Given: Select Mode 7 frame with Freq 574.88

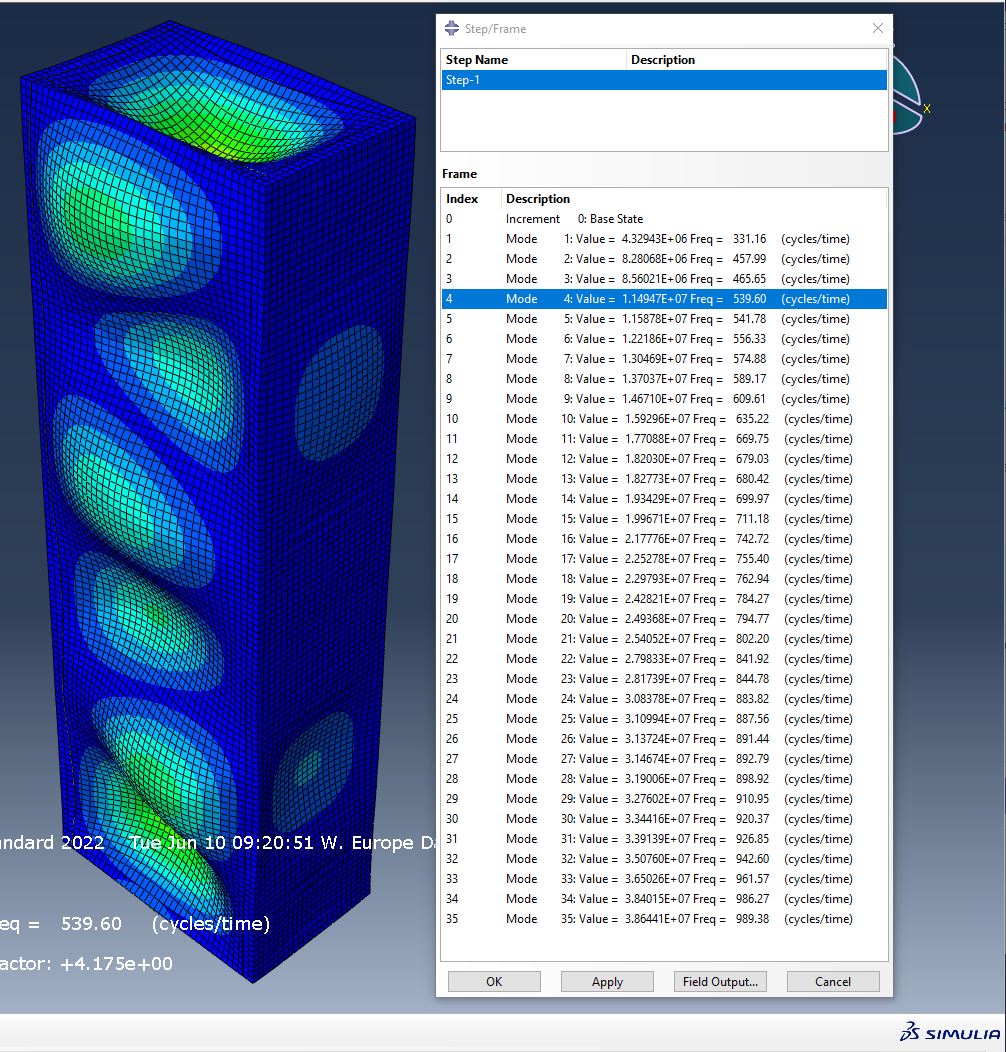Looking at the screenshot, I should [x=664, y=359].
